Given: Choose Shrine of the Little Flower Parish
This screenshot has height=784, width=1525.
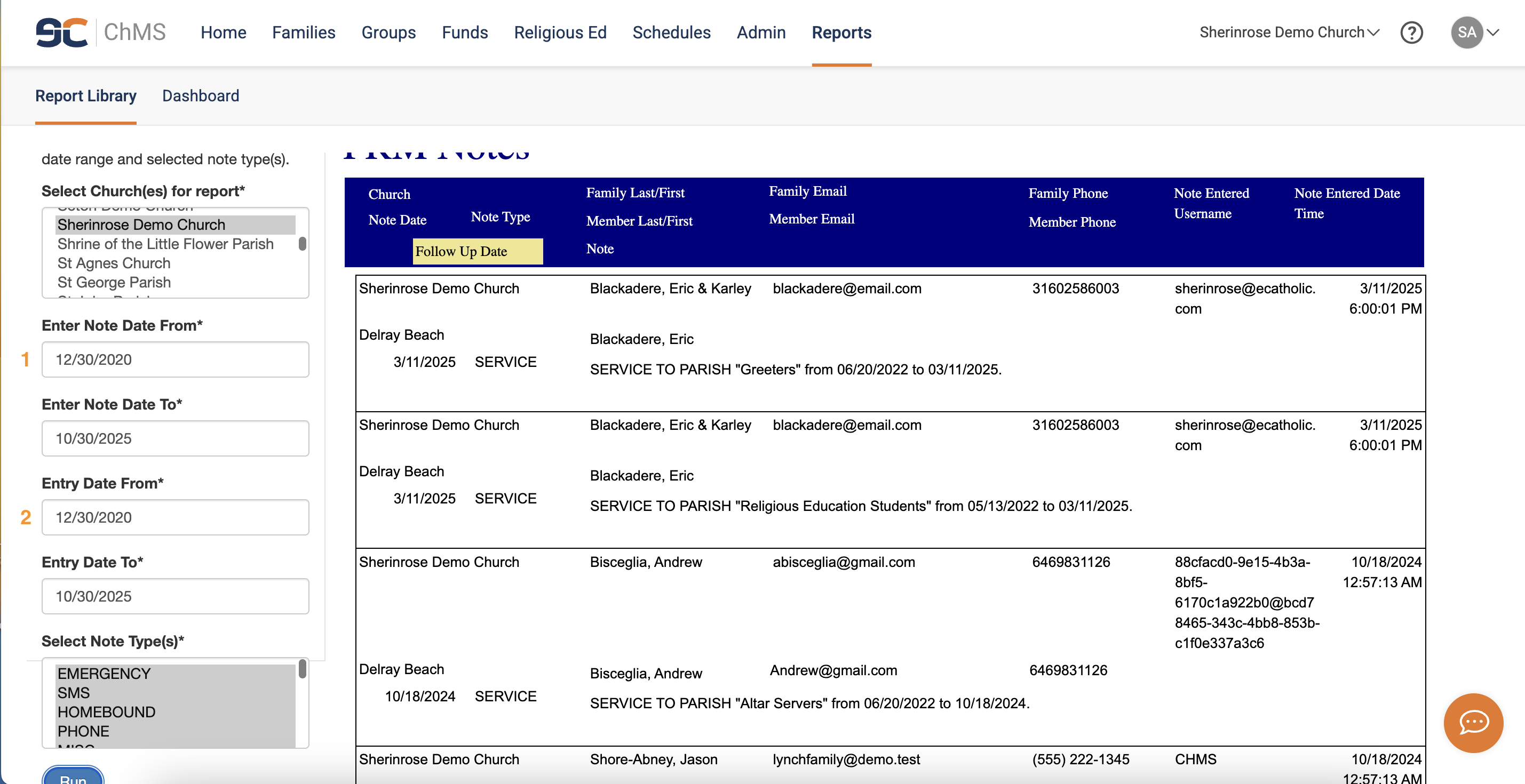Looking at the screenshot, I should coord(165,244).
